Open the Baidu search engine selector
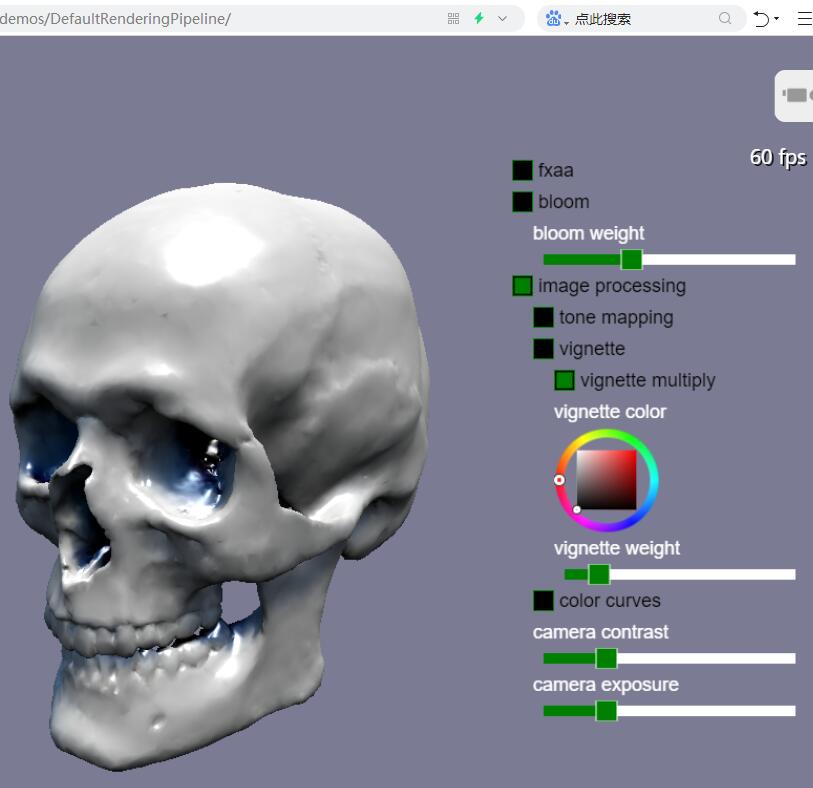This screenshot has height=788, width=813. pyautogui.click(x=556, y=18)
